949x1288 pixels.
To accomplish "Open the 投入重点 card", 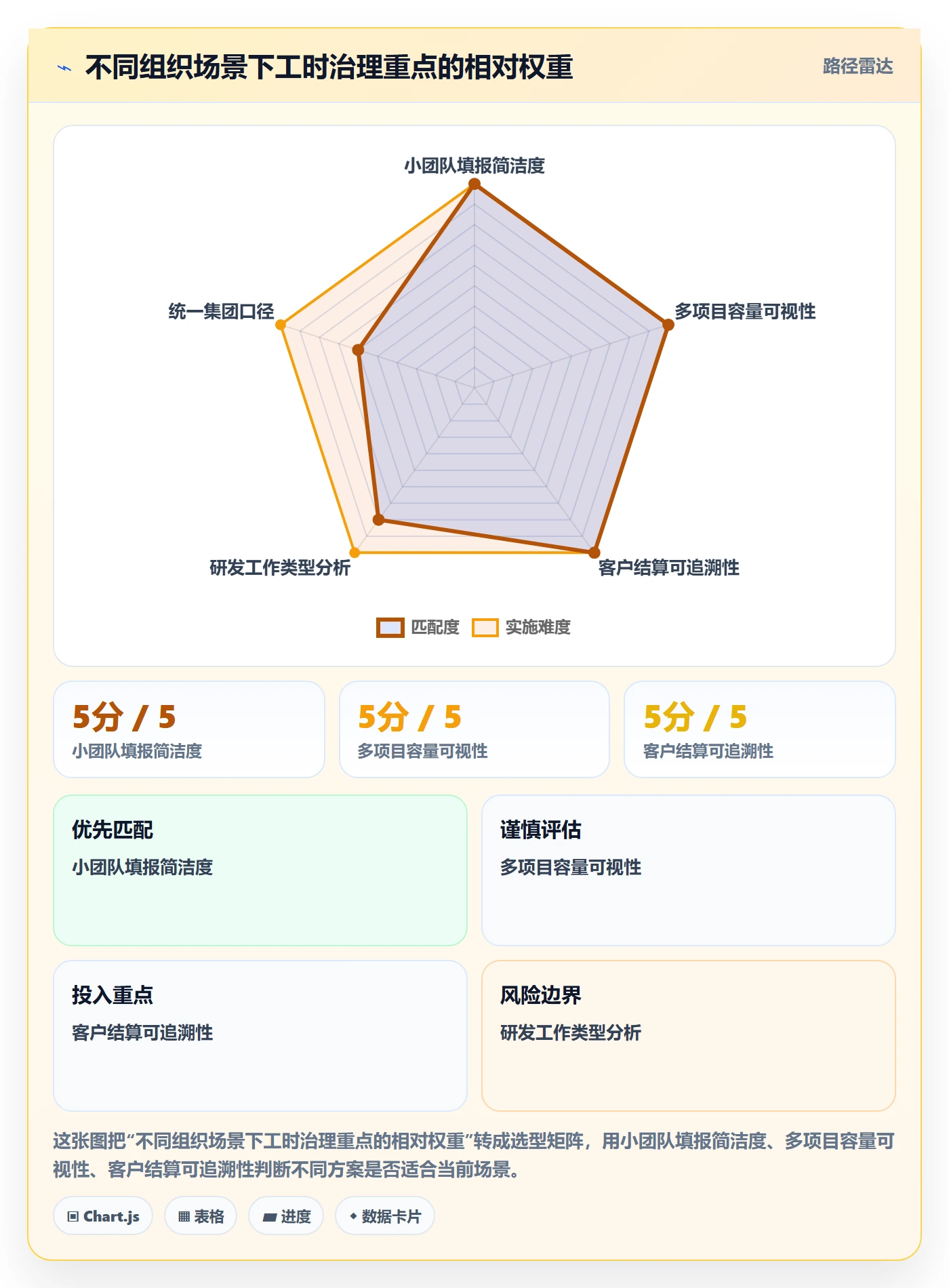I will (x=260, y=1036).
